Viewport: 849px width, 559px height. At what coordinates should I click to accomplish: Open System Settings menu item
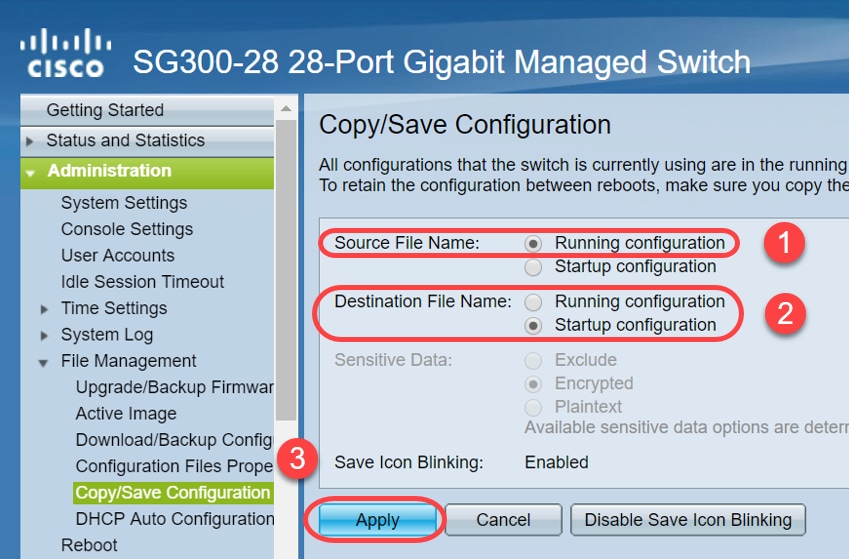(124, 203)
